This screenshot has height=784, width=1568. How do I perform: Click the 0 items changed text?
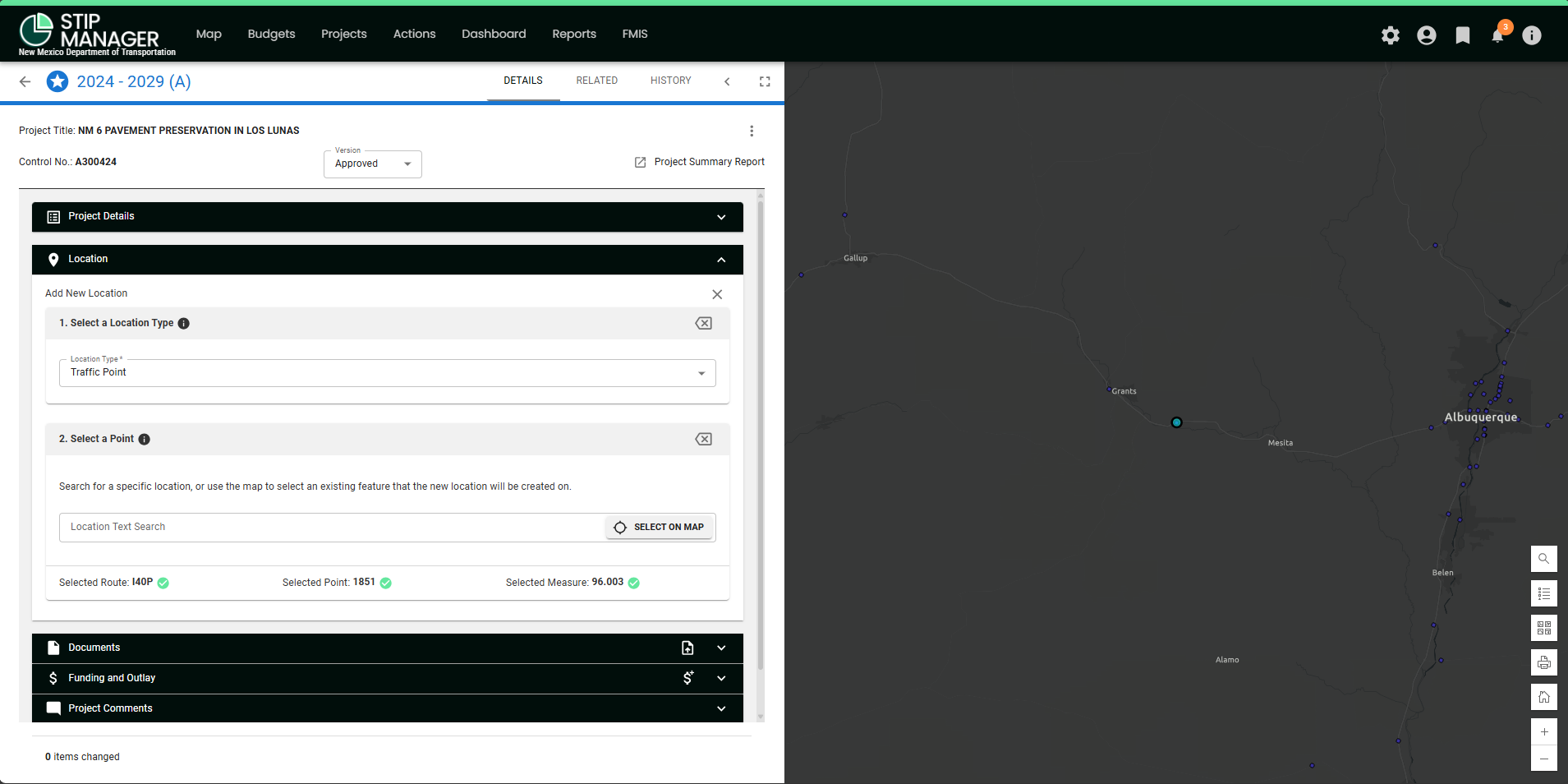coord(82,757)
